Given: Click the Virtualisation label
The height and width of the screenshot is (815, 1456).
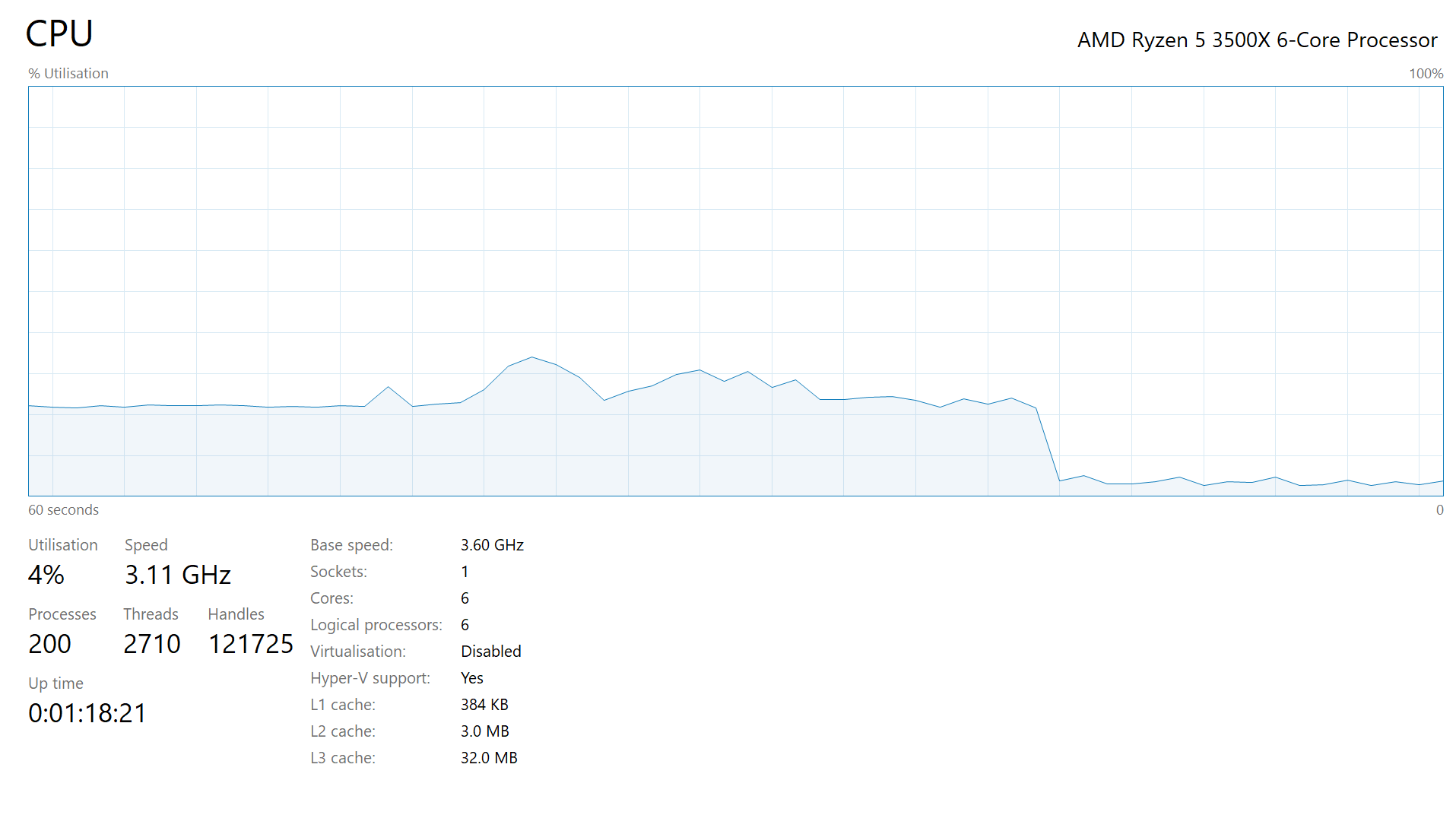Looking at the screenshot, I should (x=358, y=651).
